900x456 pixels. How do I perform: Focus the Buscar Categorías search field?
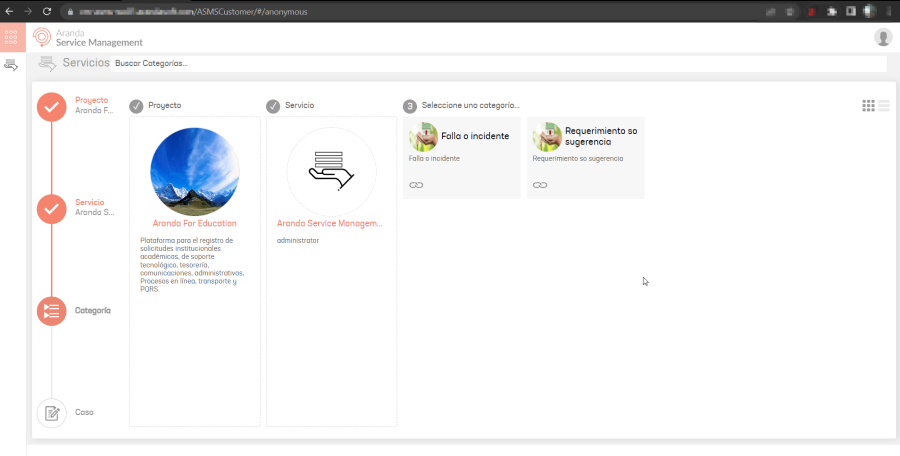[498, 64]
